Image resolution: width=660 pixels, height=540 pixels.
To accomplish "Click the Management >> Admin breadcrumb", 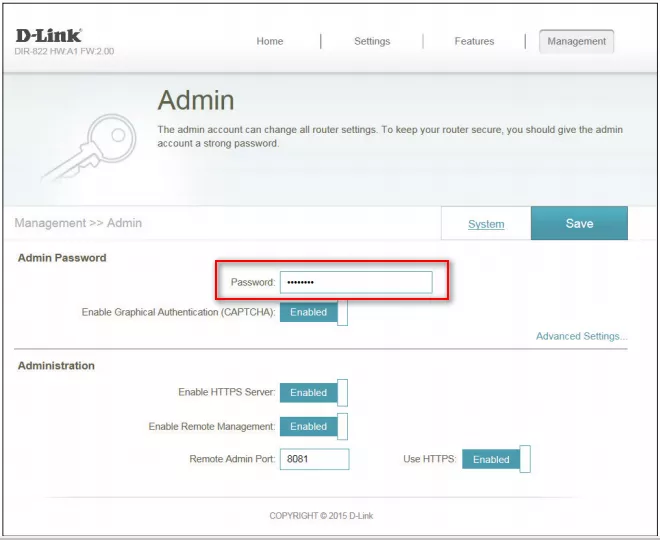I will (x=78, y=223).
